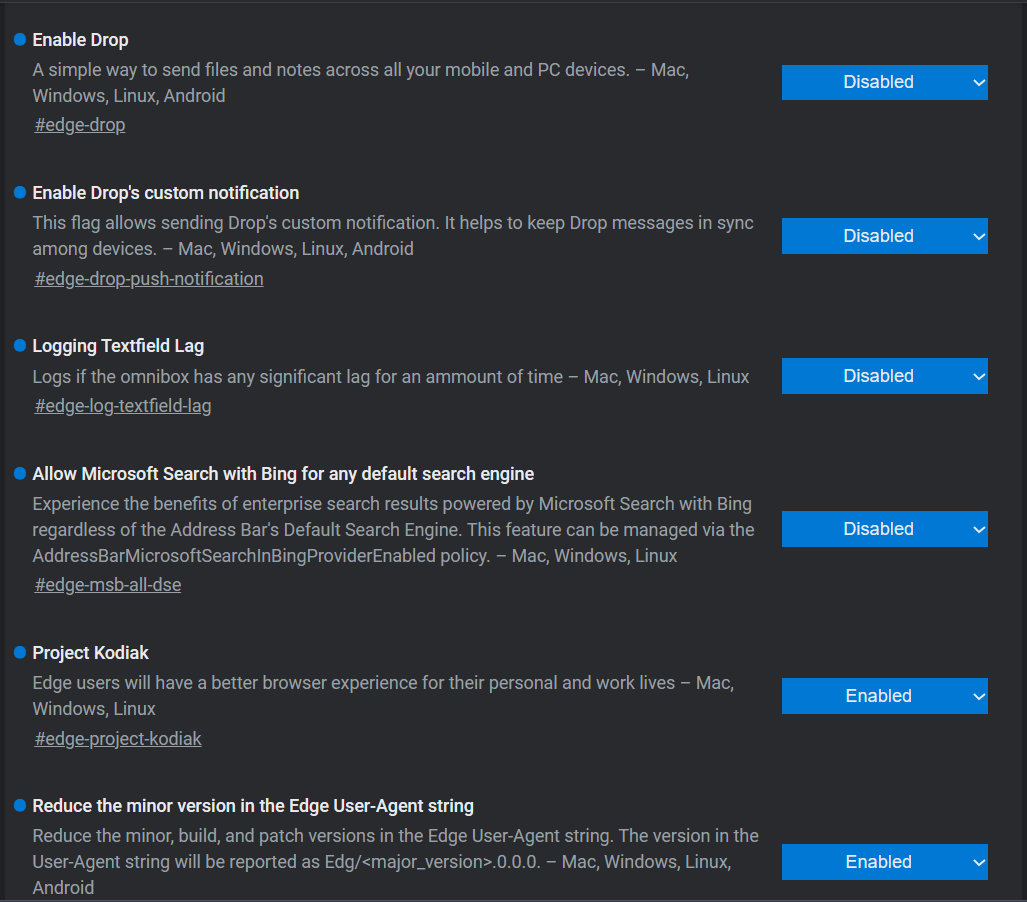Click the blue indicator next to Enable Drop's custom notification

[20, 192]
